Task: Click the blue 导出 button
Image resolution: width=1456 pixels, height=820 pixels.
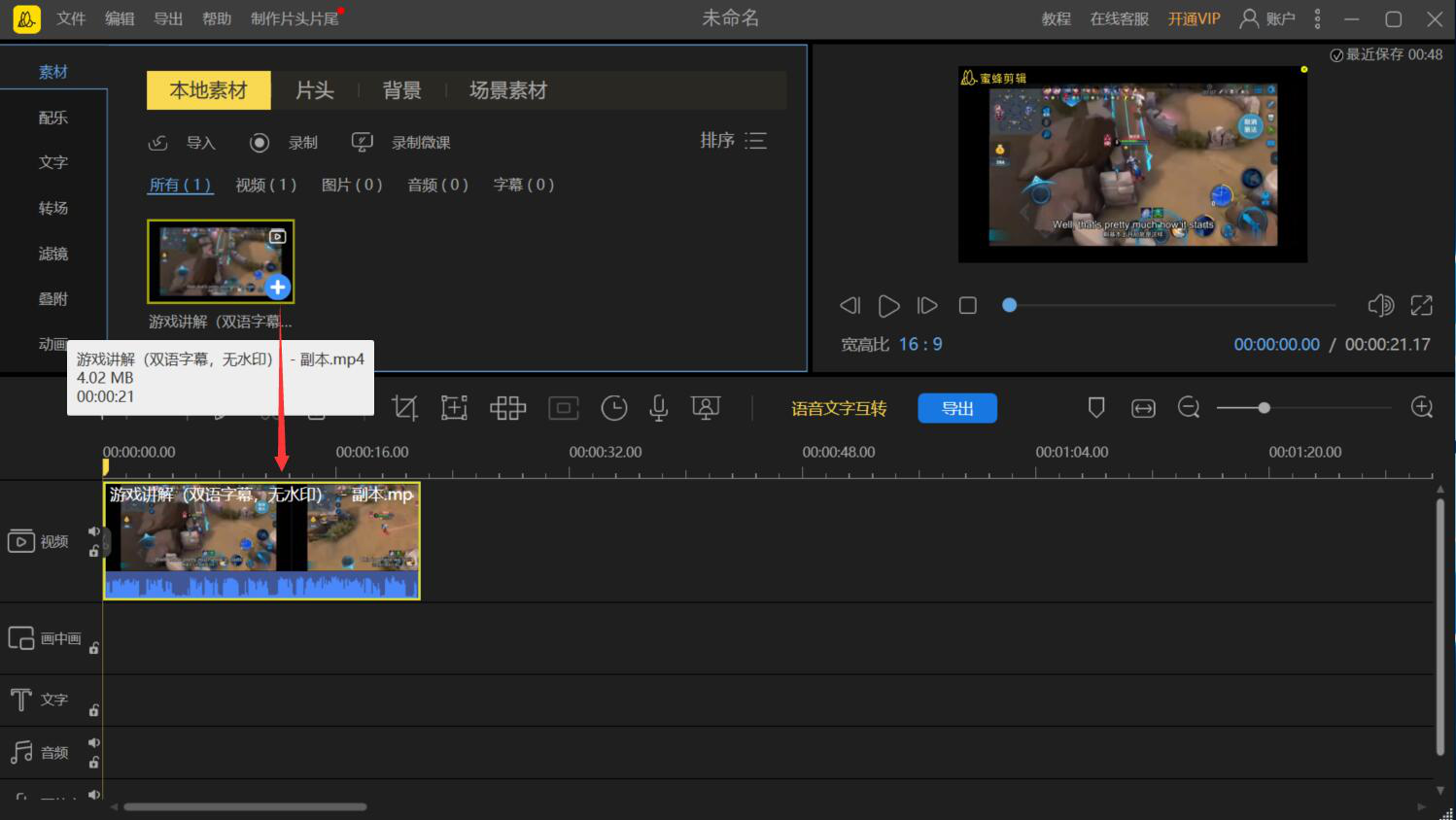Action: [957, 409]
